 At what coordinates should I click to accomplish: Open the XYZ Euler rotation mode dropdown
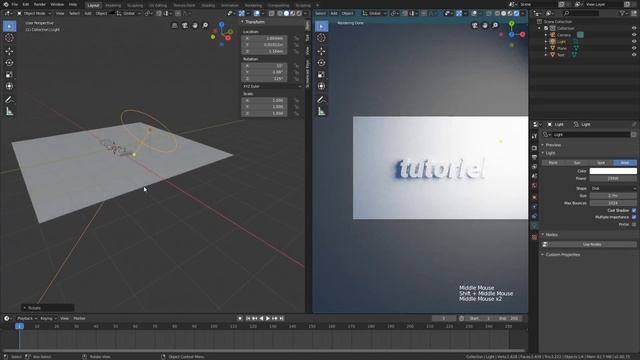(272, 87)
